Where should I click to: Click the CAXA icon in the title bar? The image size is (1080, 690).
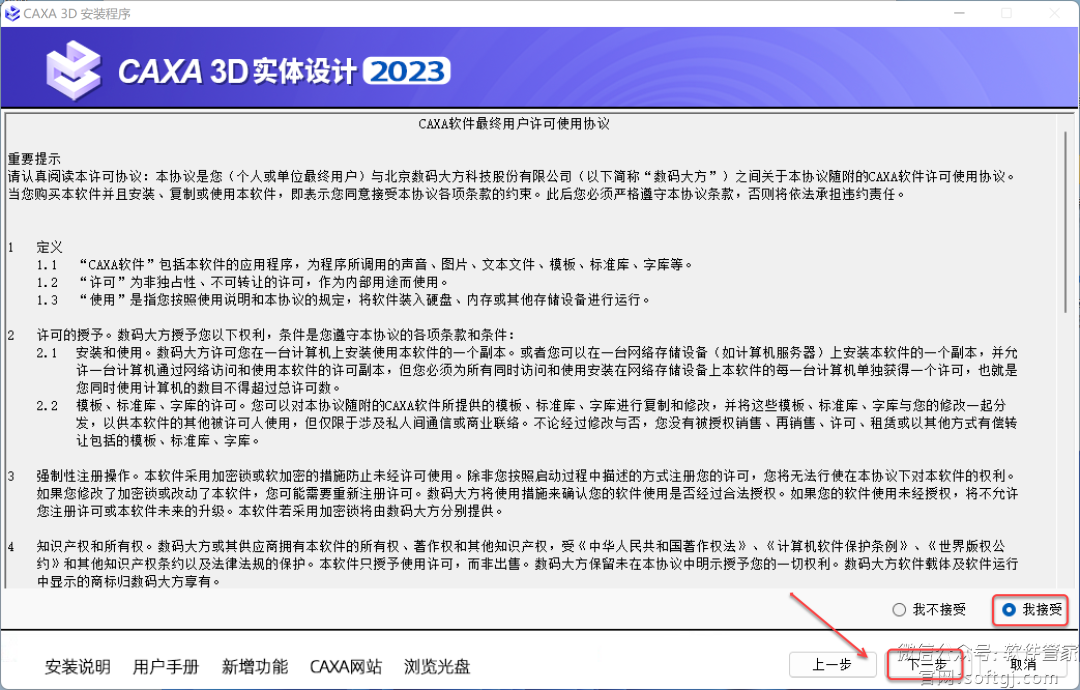[x=12, y=14]
